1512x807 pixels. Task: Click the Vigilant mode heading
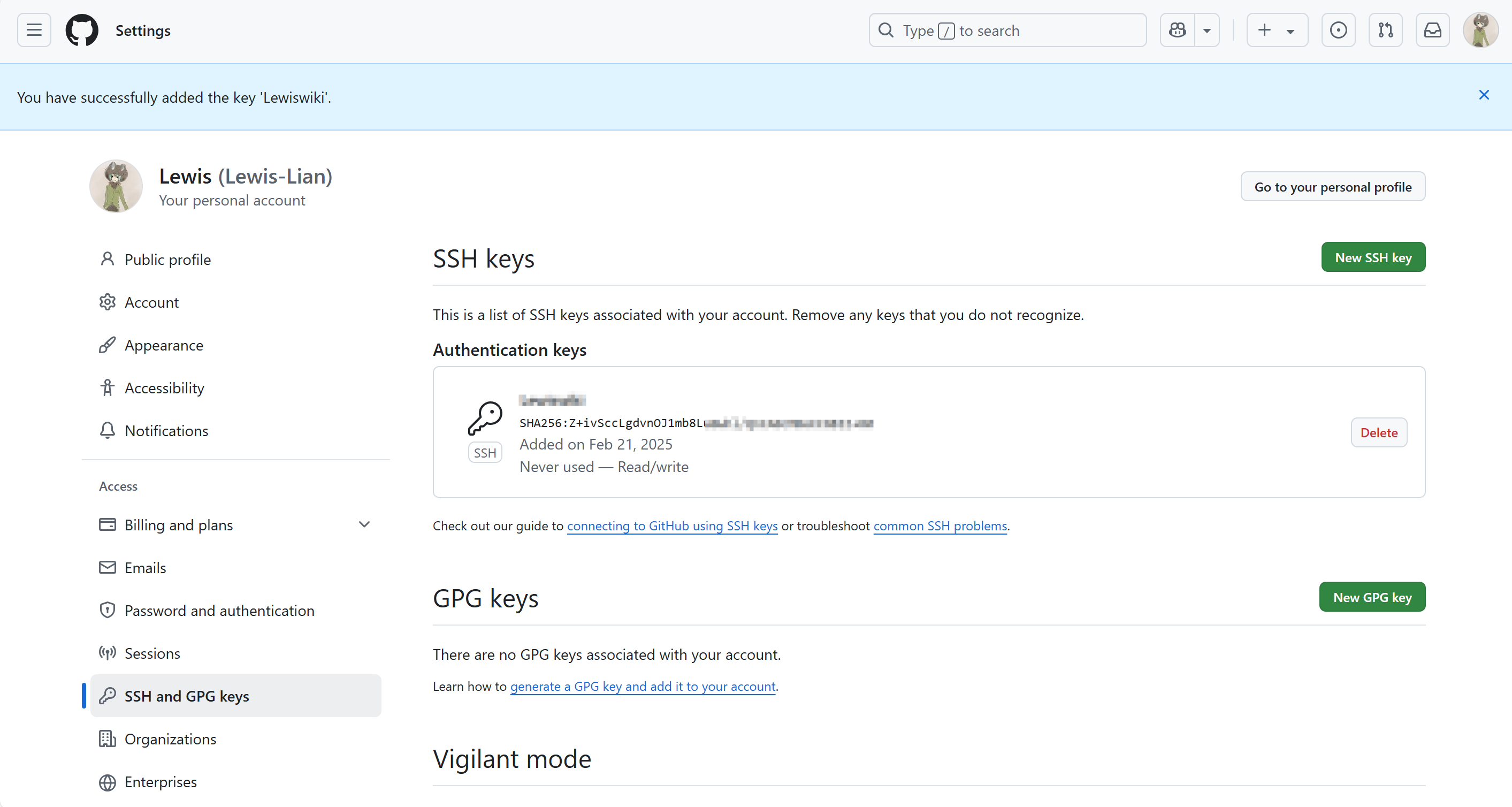[x=512, y=759]
